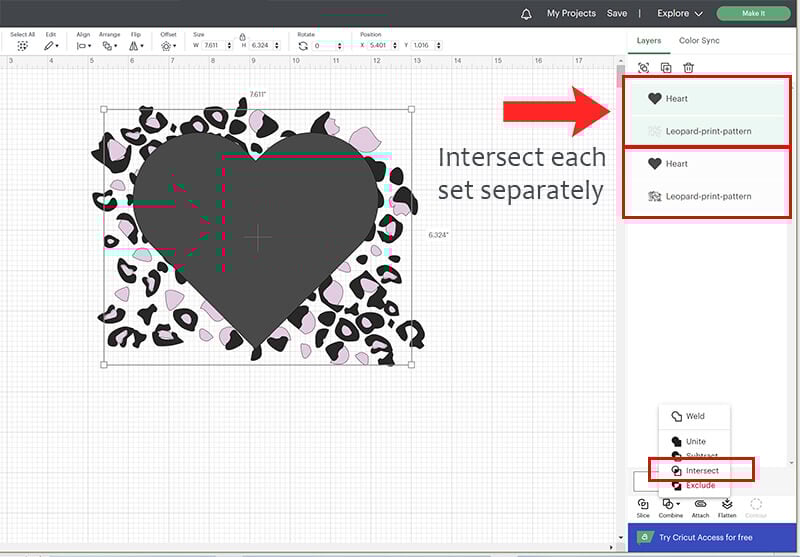Click the Rotate icon in toolbar
This screenshot has height=557, width=800.
coord(303,46)
